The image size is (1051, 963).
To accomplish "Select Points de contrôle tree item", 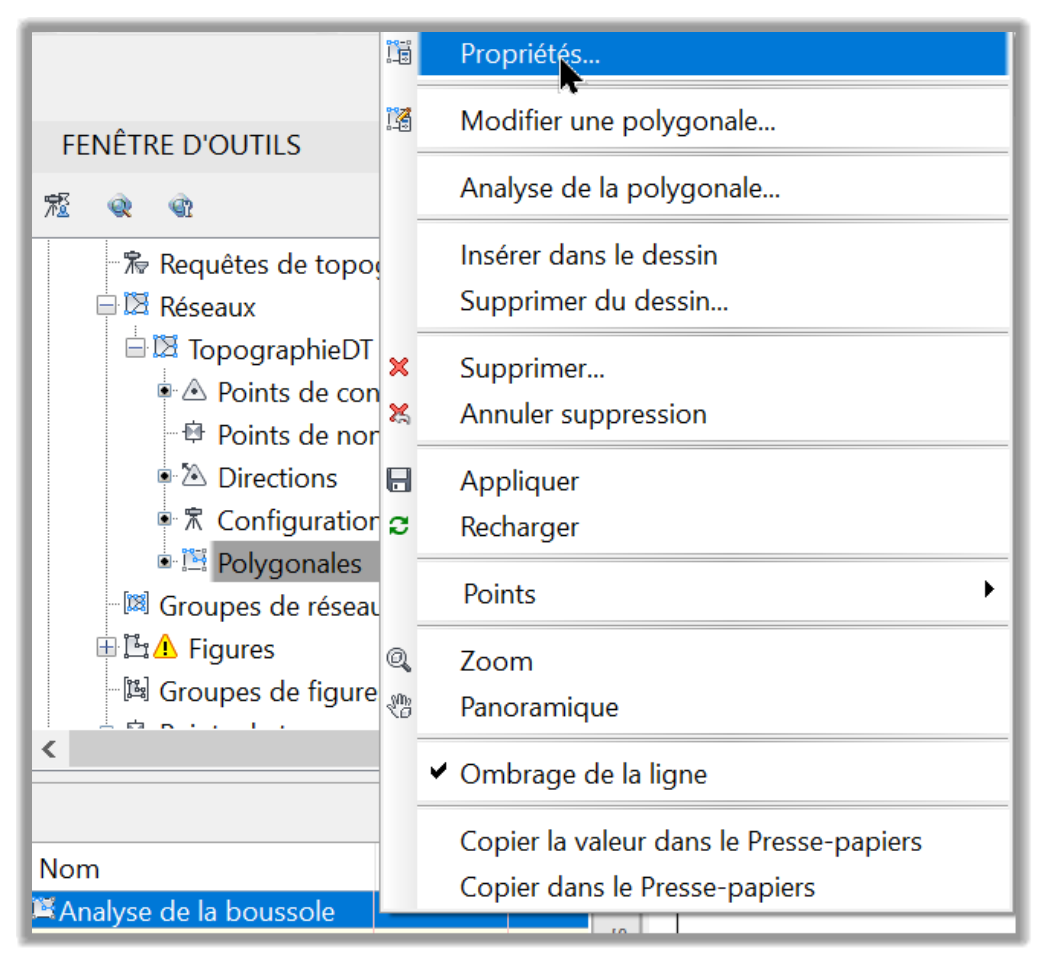I will 298,393.
